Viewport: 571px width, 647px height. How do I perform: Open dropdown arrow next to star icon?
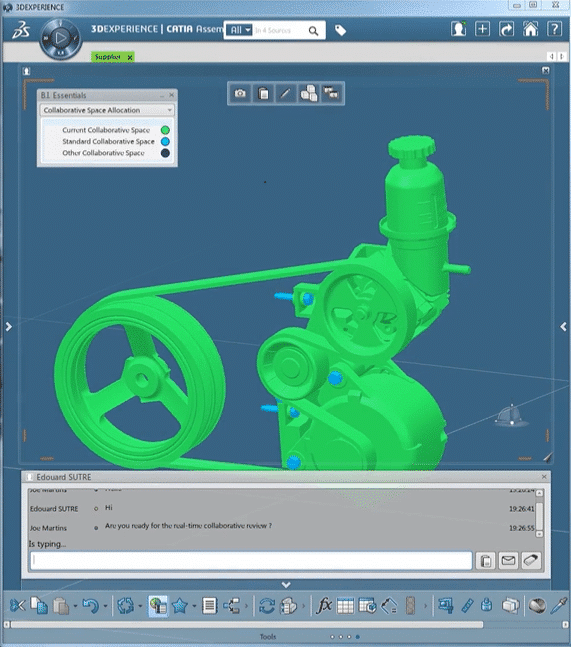[194, 606]
